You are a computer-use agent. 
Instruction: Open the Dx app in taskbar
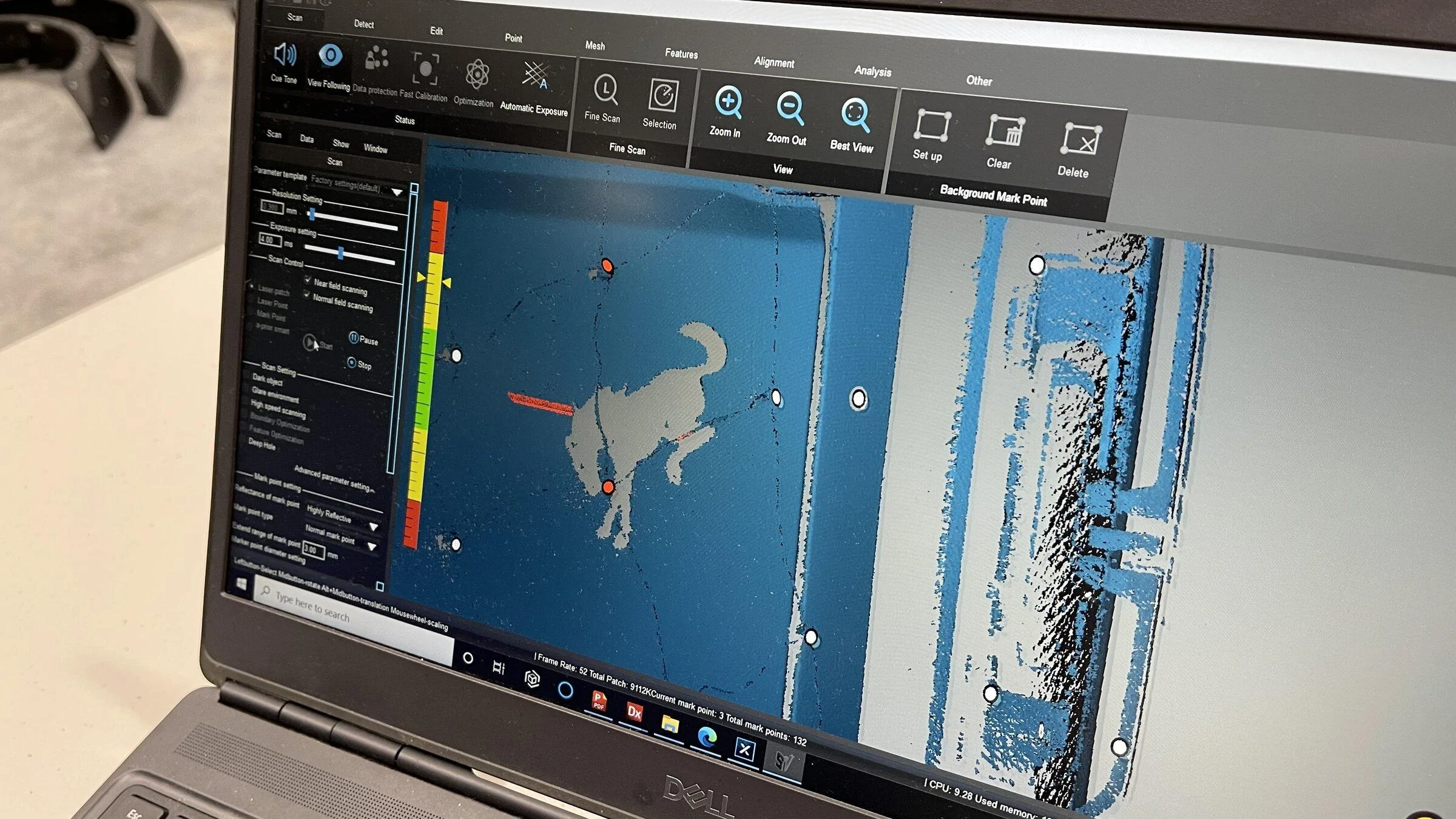point(634,711)
